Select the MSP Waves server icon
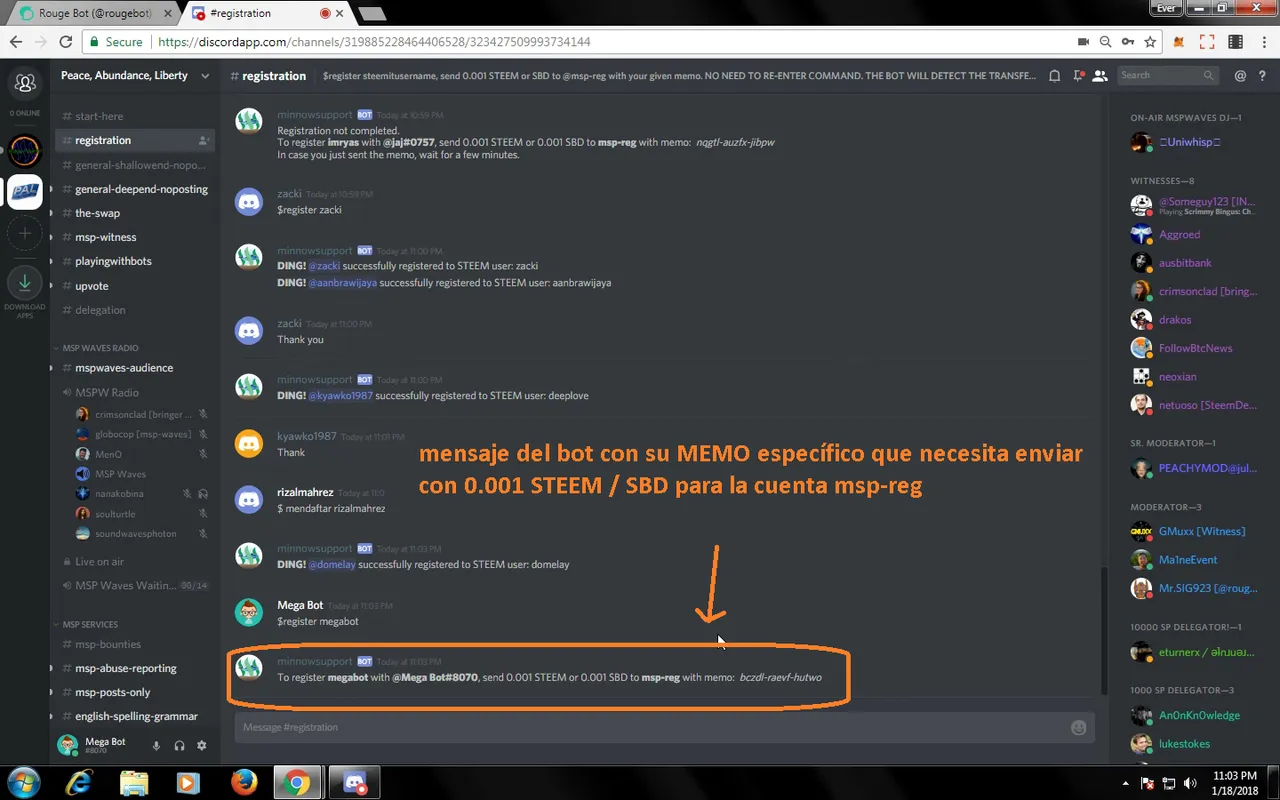 click(25, 151)
